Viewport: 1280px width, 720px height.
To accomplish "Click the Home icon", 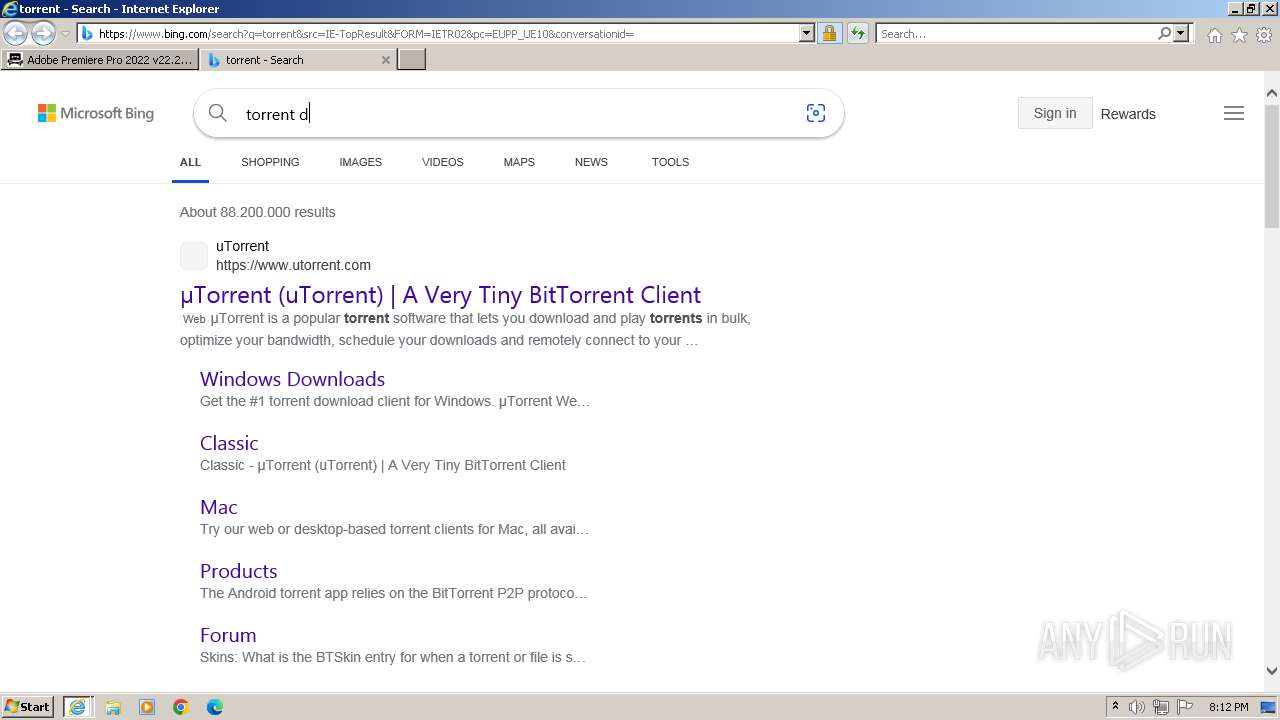I will coord(1214,35).
